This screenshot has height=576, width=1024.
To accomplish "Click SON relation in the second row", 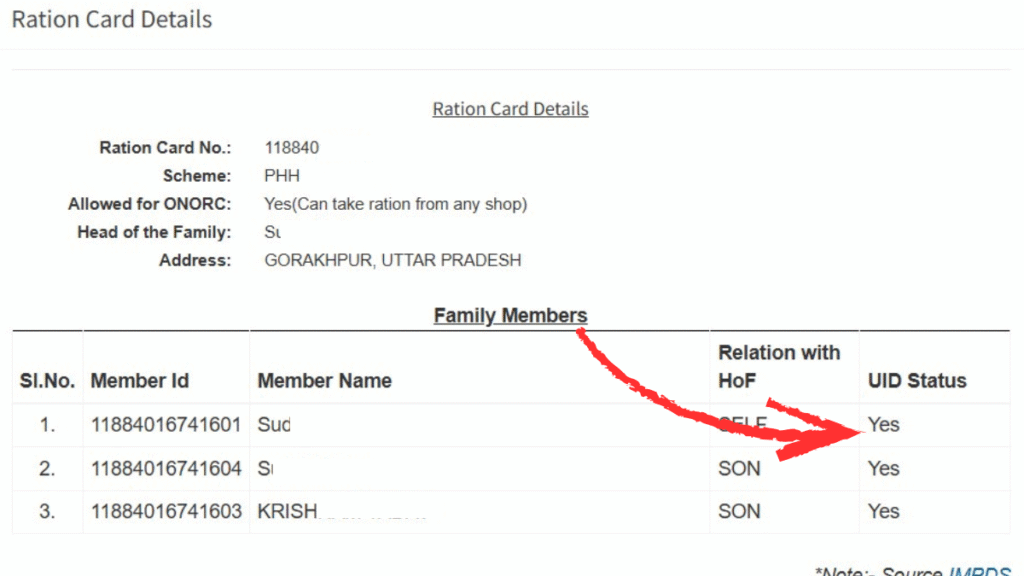I will pyautogui.click(x=739, y=468).
